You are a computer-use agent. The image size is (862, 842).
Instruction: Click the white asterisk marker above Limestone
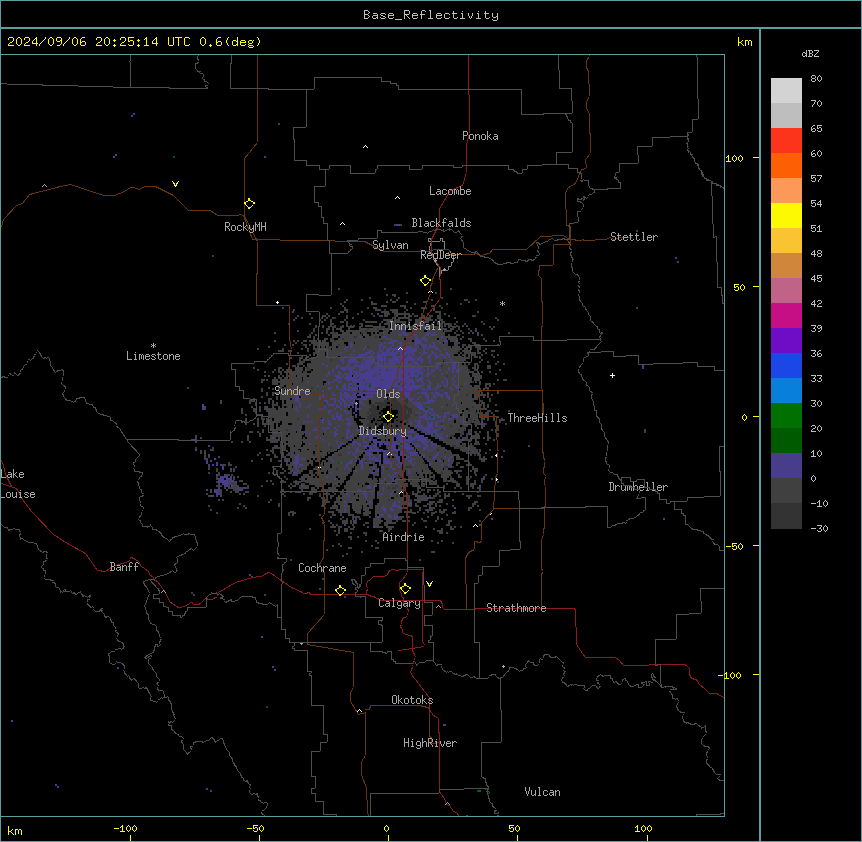click(x=153, y=345)
